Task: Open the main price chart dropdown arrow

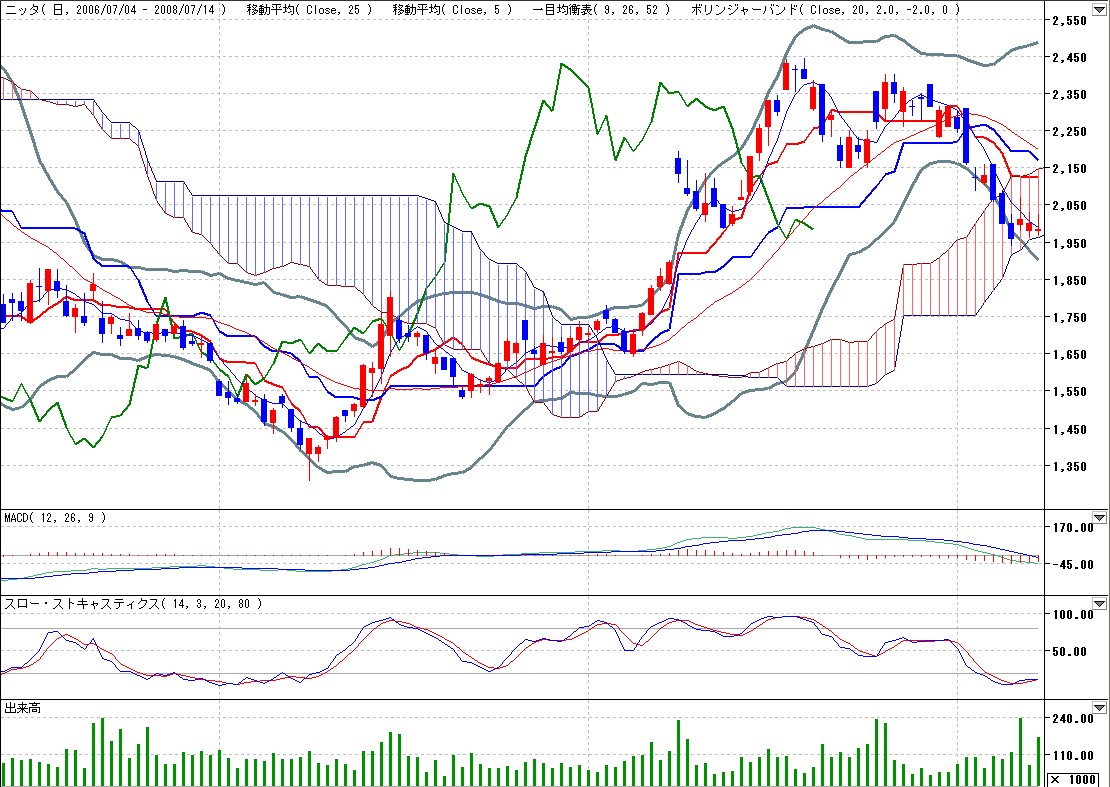Action: (1100, 9)
